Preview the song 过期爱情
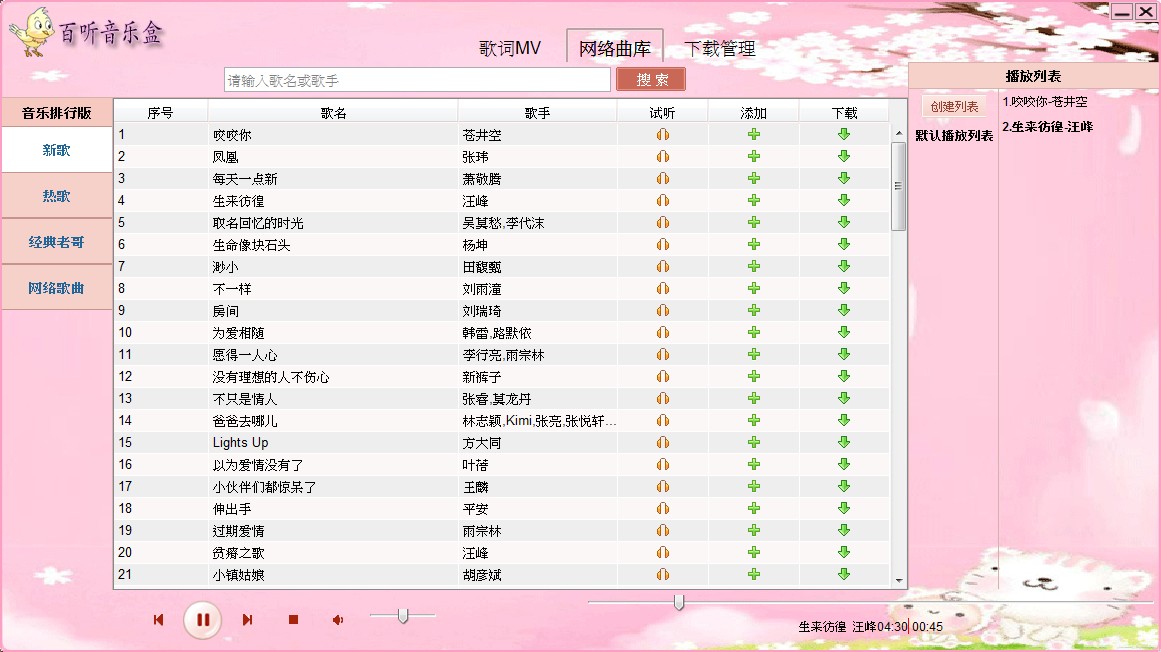The height and width of the screenshot is (652, 1161). coord(662,531)
